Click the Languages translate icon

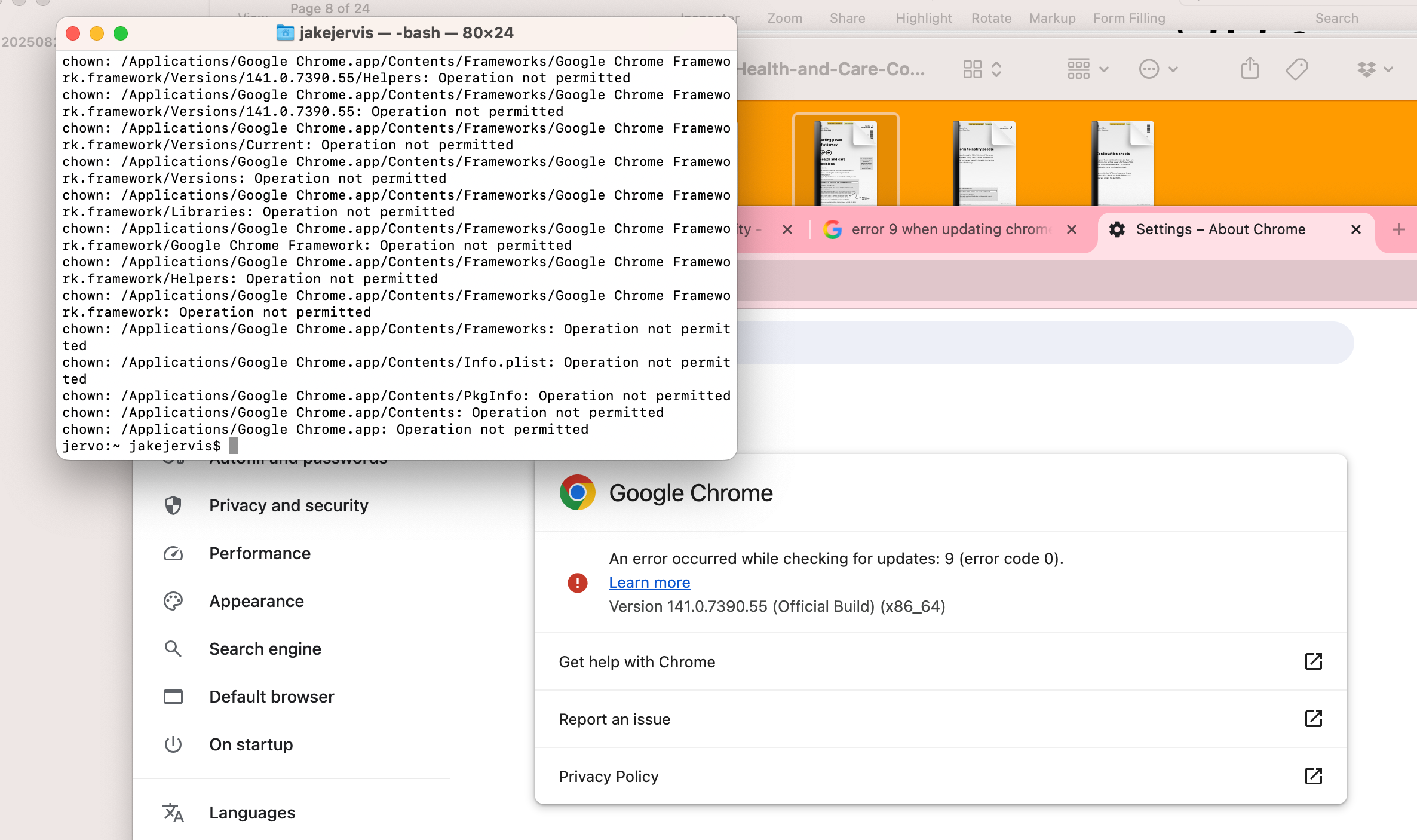(173, 813)
